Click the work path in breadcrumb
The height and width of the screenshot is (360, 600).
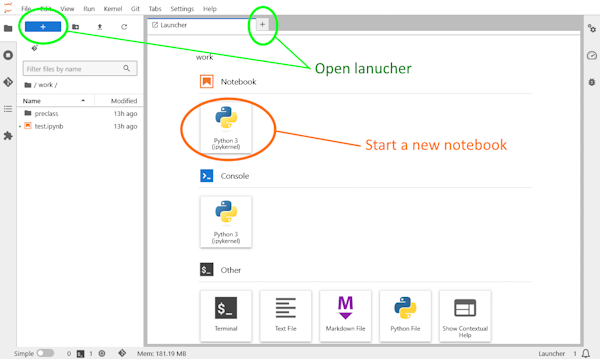(x=45, y=85)
